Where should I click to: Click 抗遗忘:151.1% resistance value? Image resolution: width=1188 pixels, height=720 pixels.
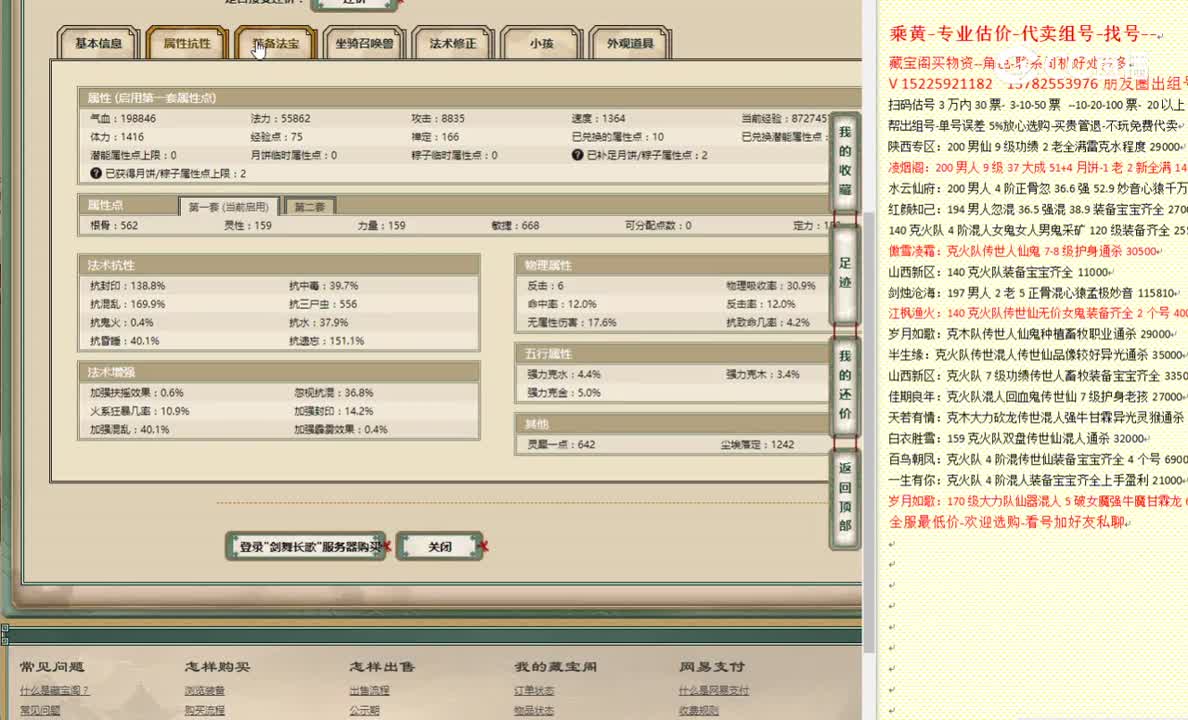pos(327,340)
